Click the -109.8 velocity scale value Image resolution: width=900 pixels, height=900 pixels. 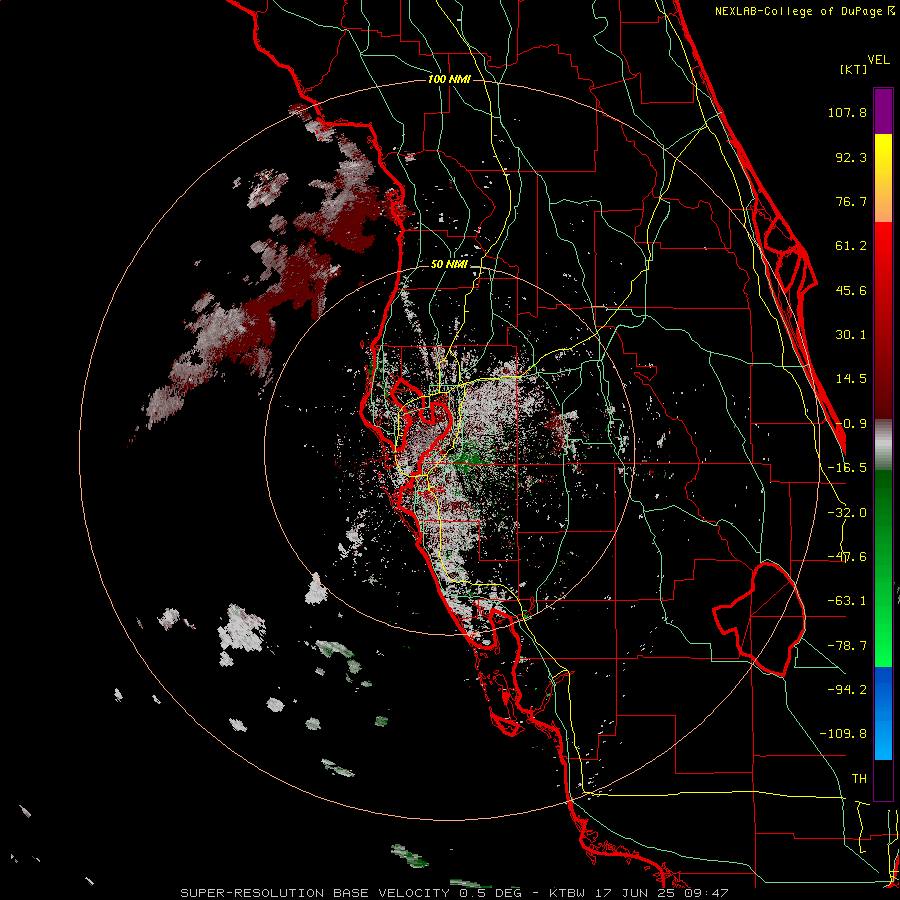pos(843,734)
